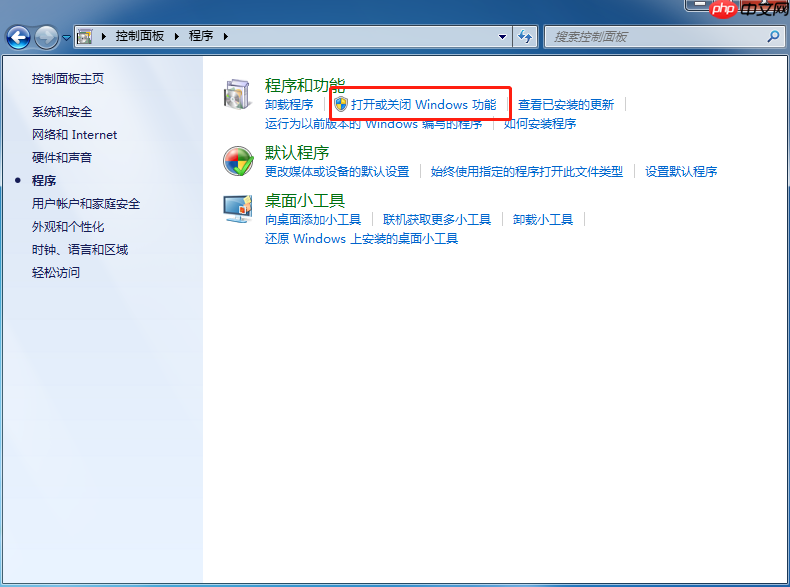
Task: Expand the arrow after 控制面板 breadcrumb
Action: tap(176, 36)
